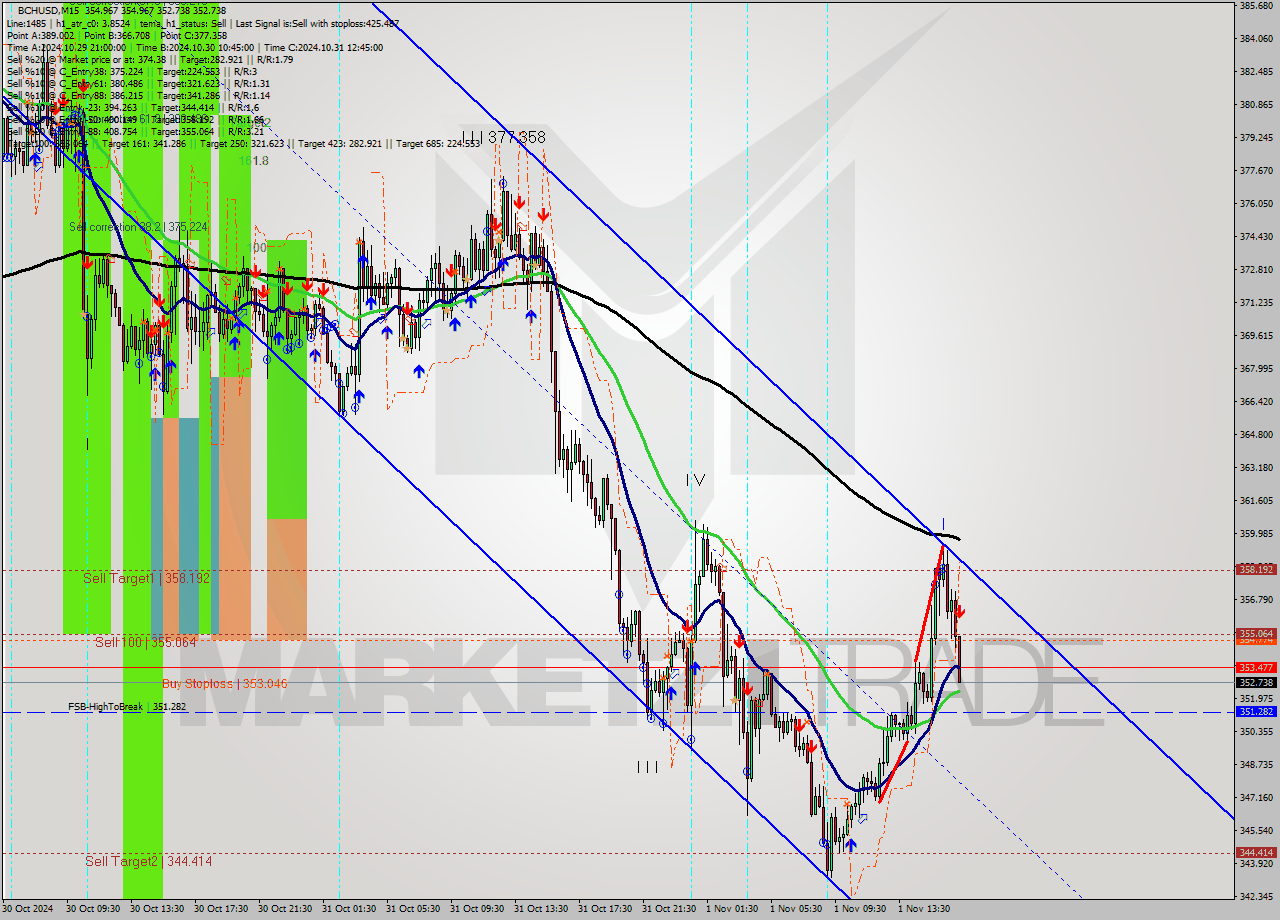Select the 'Sell Target2 | 344.414' label

pos(149,860)
